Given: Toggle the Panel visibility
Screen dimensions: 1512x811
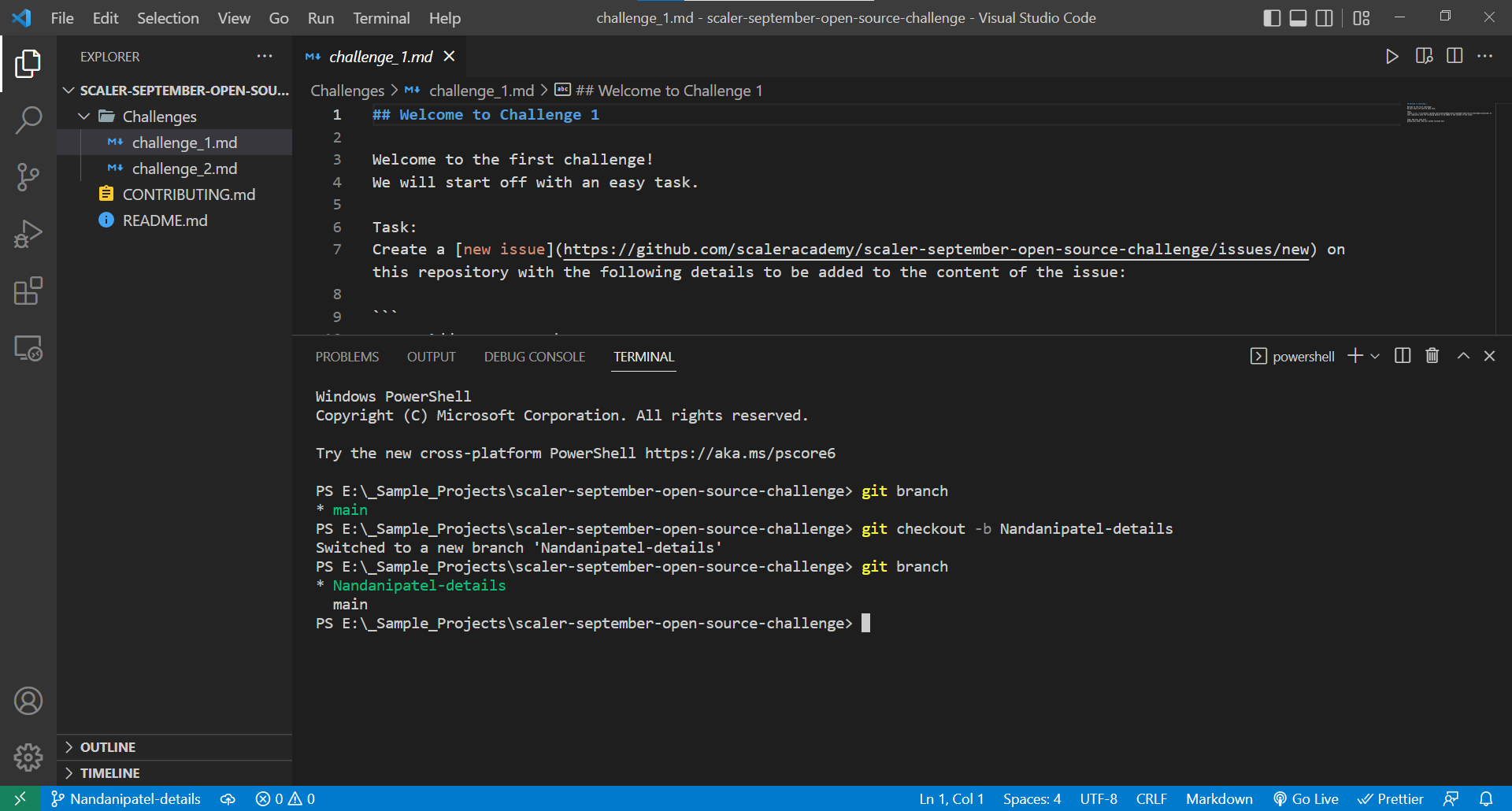Looking at the screenshot, I should pos(1298,17).
